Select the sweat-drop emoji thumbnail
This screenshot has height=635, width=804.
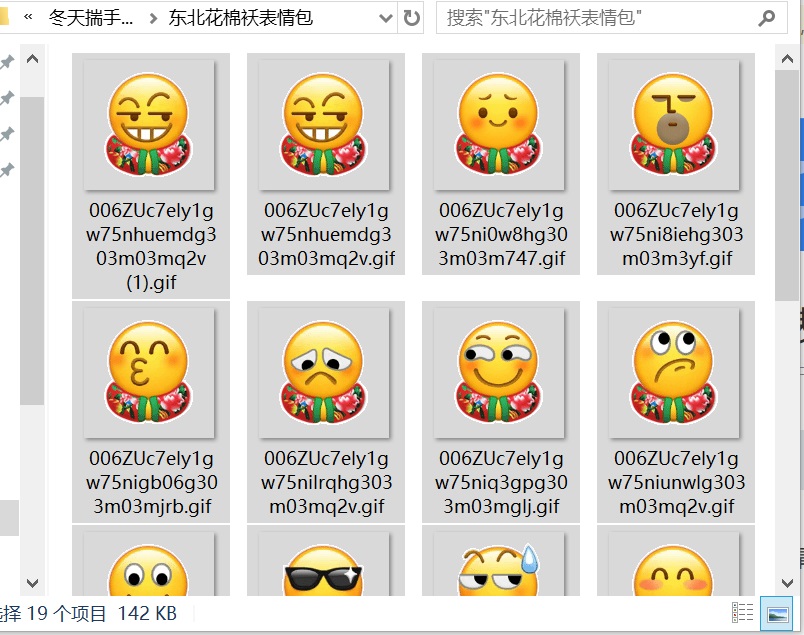click(x=499, y=564)
